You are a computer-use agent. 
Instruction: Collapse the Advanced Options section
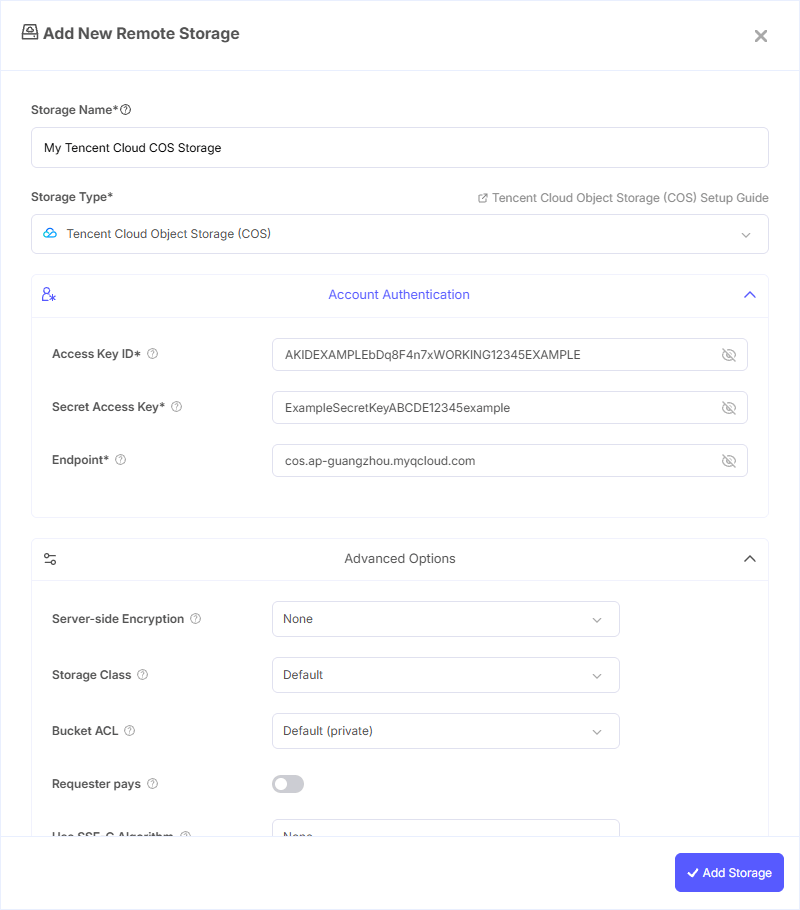click(749, 559)
